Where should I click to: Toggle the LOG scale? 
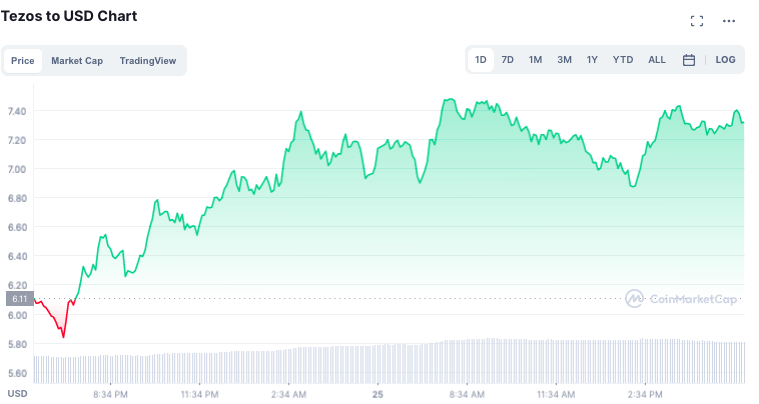click(x=725, y=60)
